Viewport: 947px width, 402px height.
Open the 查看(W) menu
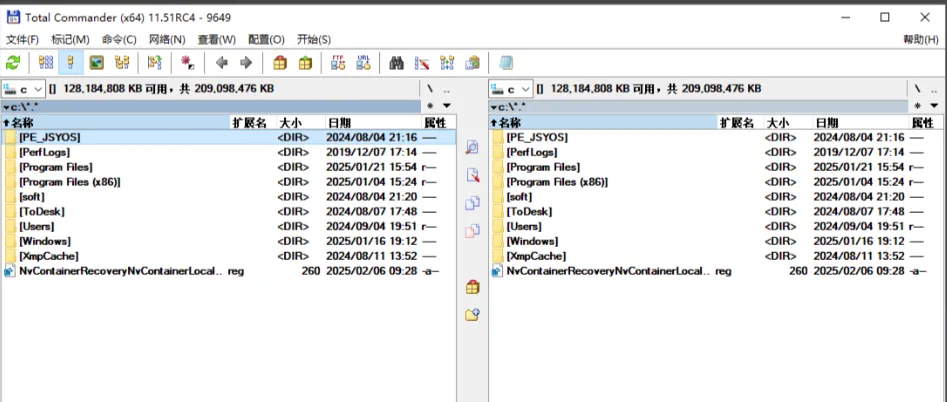coord(216,40)
